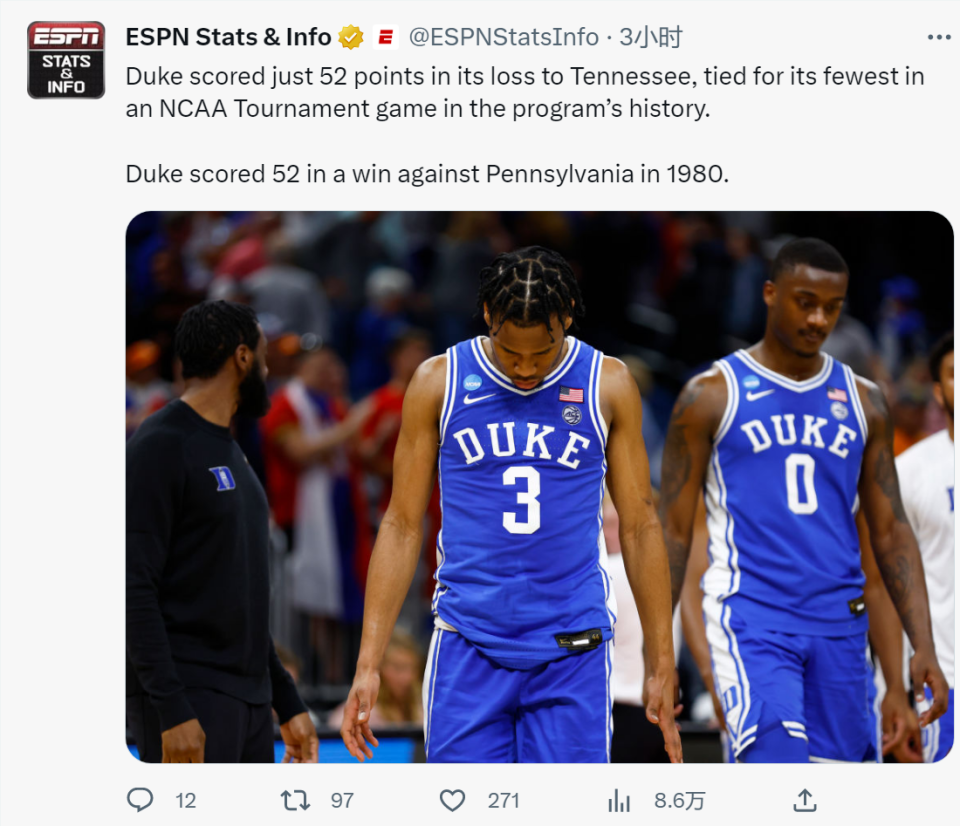Click the like count 271
Screen dimensions: 960x826
(x=503, y=800)
